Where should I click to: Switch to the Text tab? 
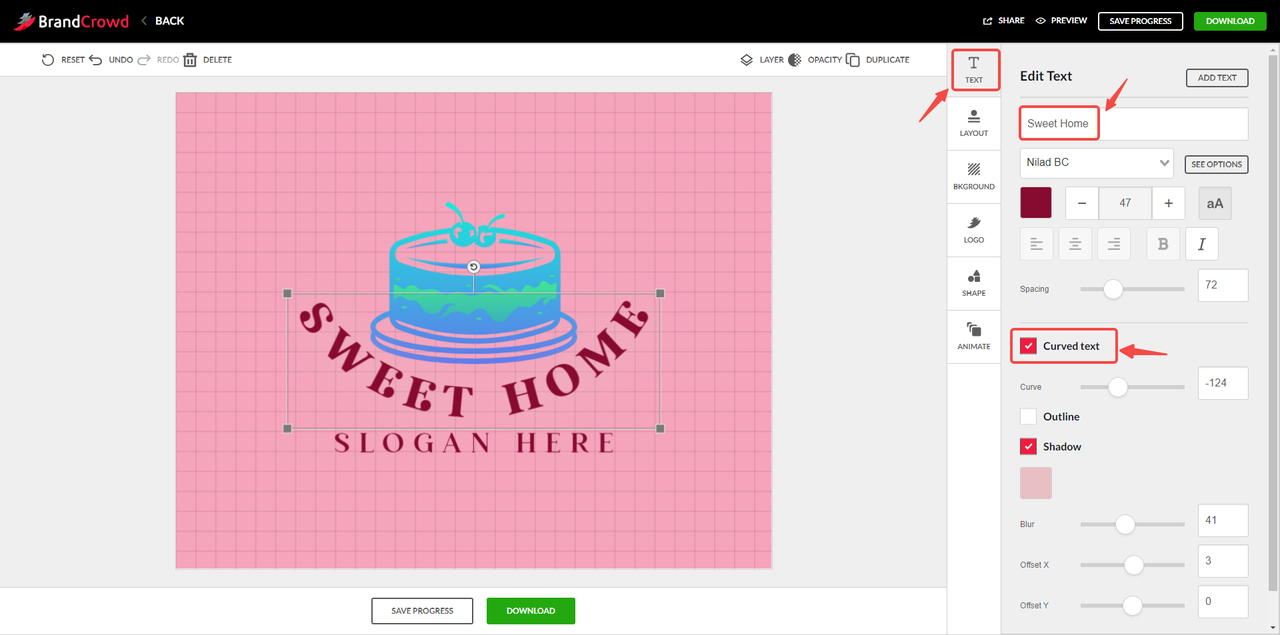[974, 70]
